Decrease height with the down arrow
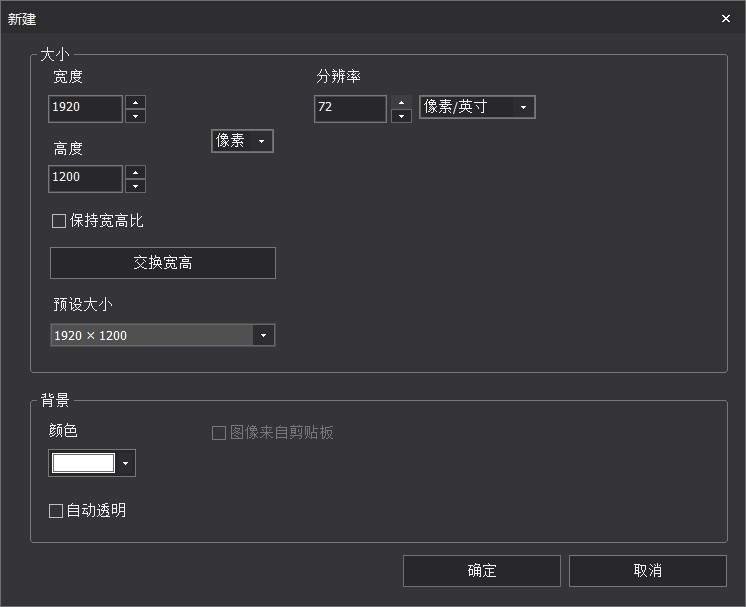Screen dimensions: 746x607 (x=136, y=186)
